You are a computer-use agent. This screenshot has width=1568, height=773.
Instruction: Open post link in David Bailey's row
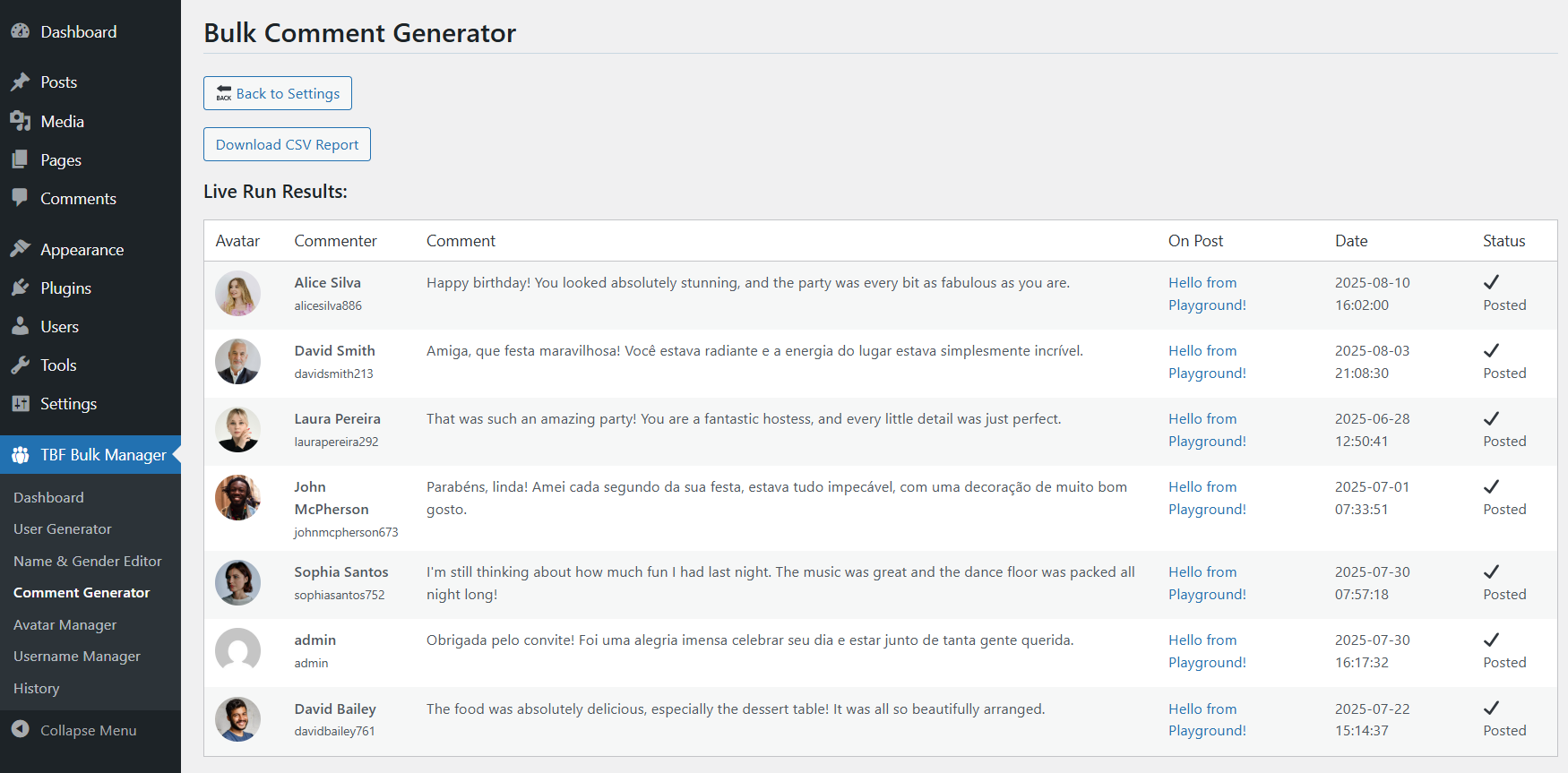point(1206,719)
